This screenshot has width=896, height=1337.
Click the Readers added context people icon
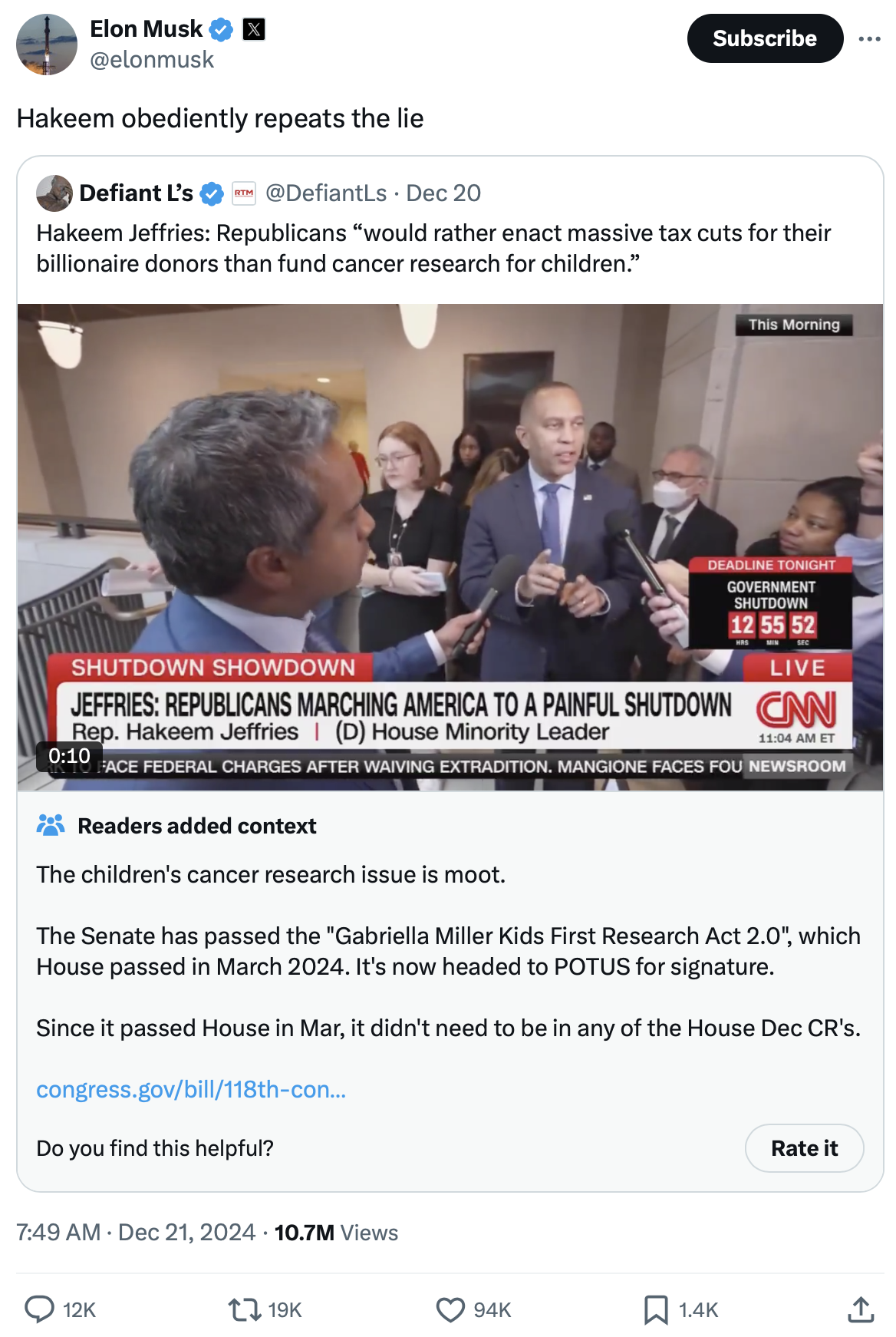click(x=51, y=825)
